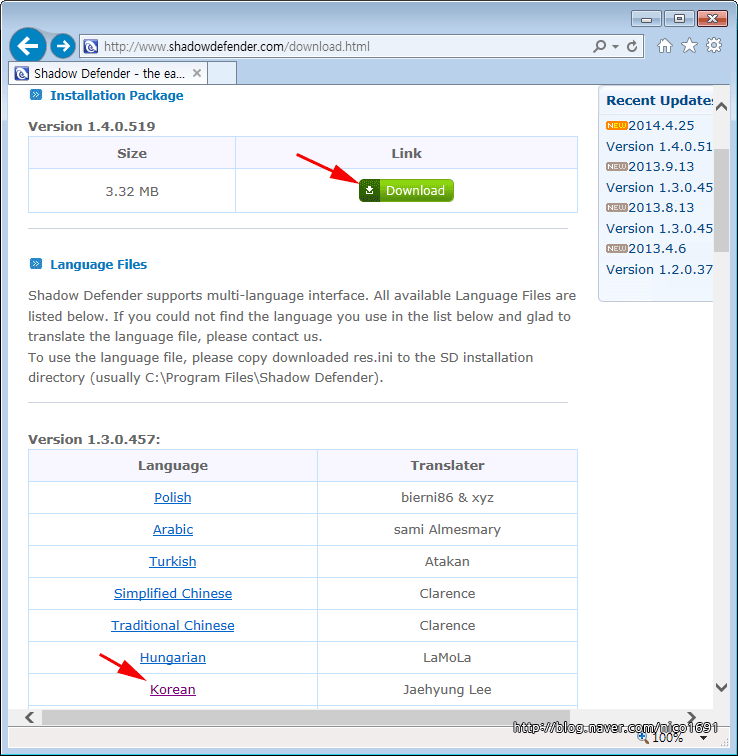
Task: Click the 2013.4.6 recent update entry
Action: 657,248
